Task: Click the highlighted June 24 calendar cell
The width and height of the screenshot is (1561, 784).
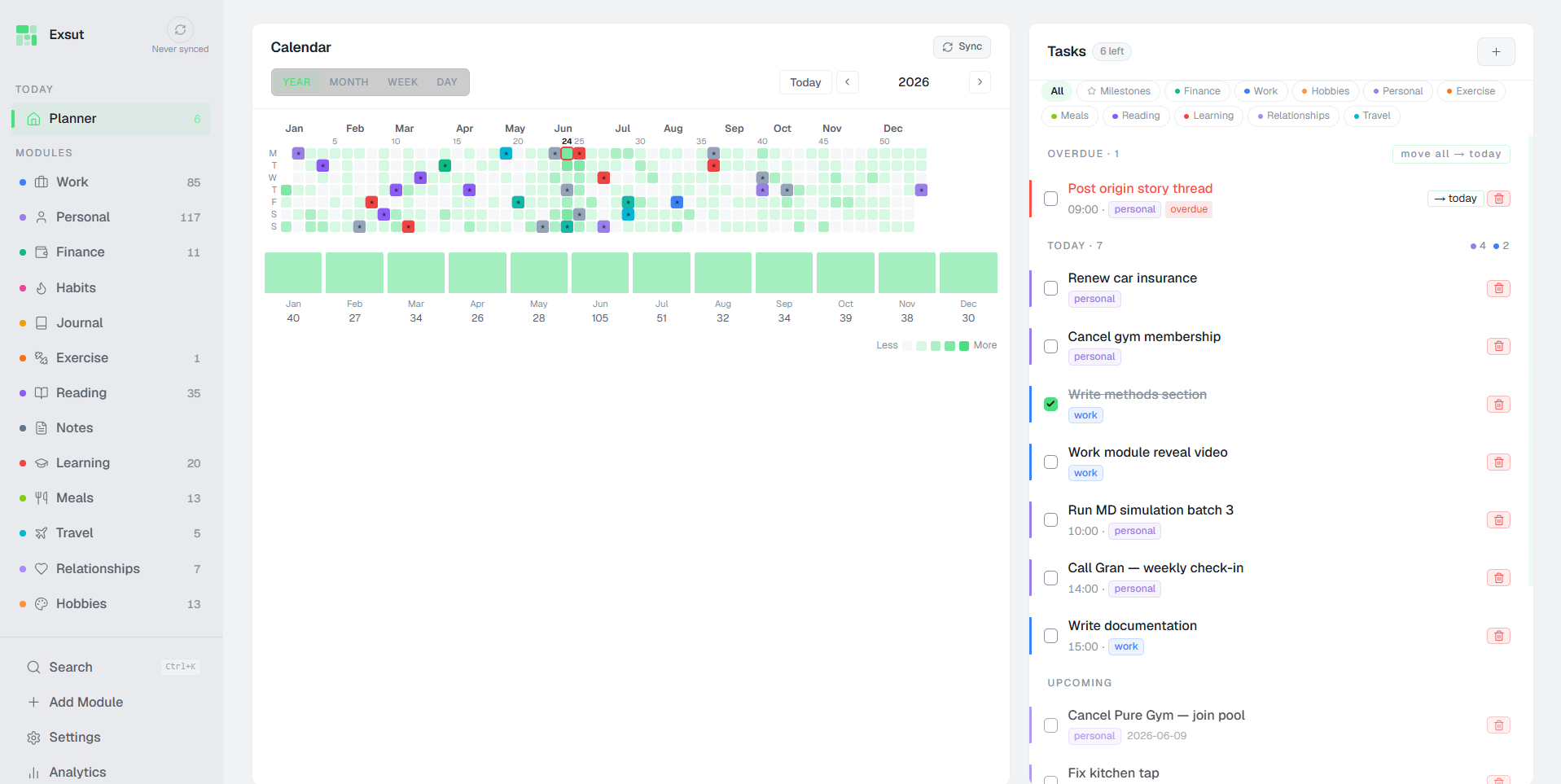Action: coord(567,153)
